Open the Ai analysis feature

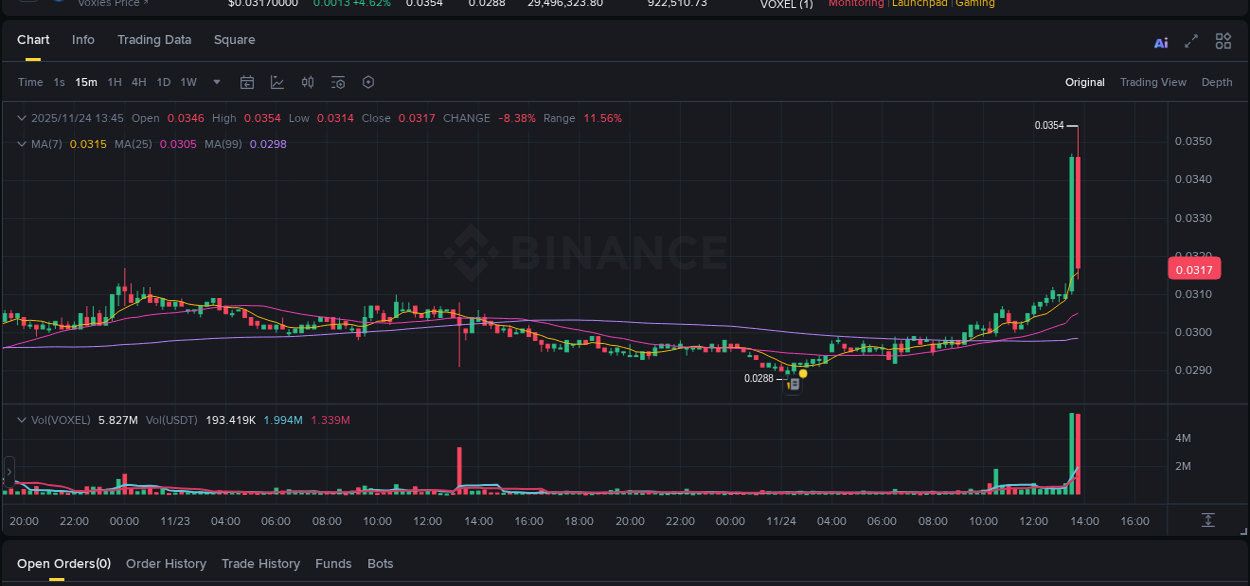[x=1161, y=41]
